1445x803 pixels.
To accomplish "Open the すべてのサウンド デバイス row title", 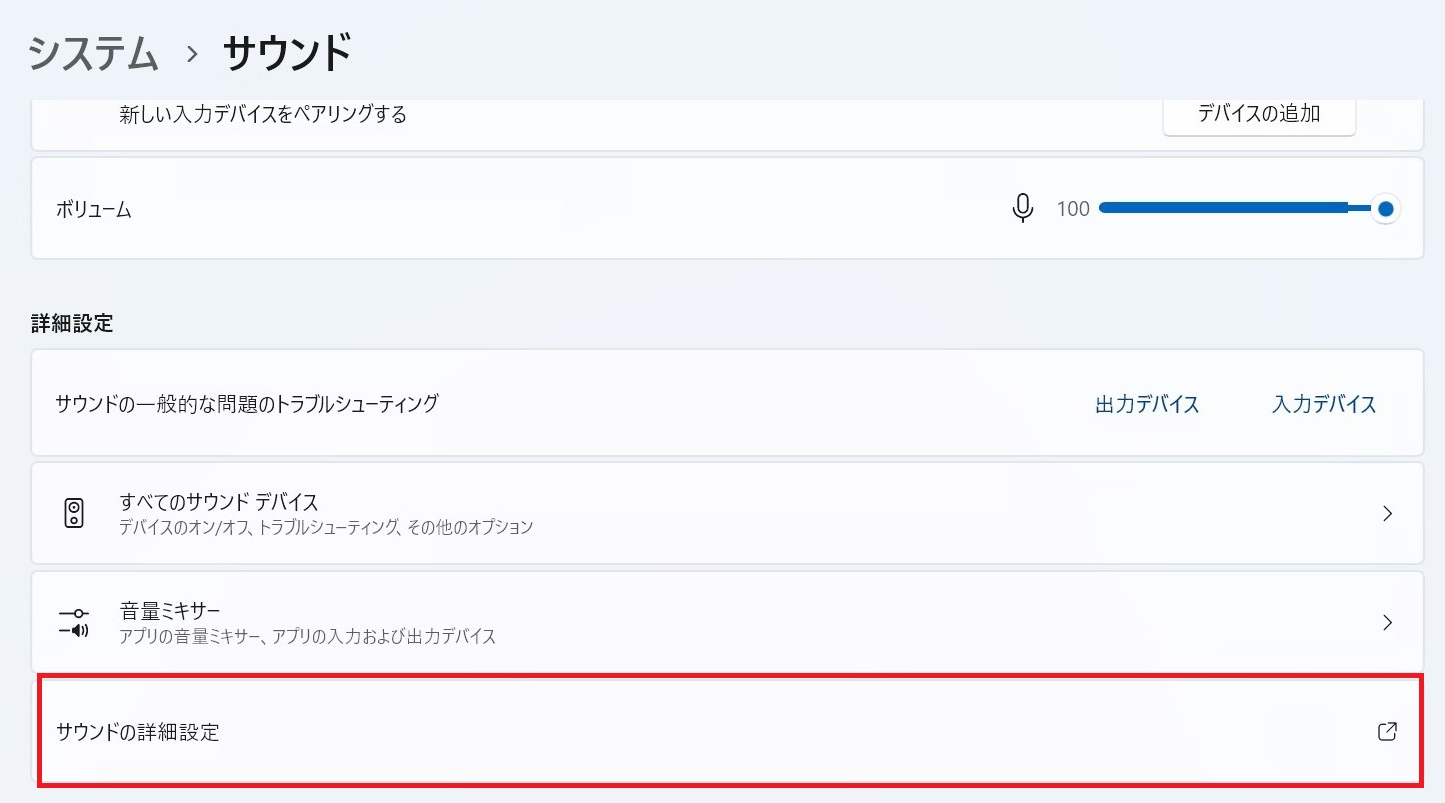I will click(x=218, y=501).
